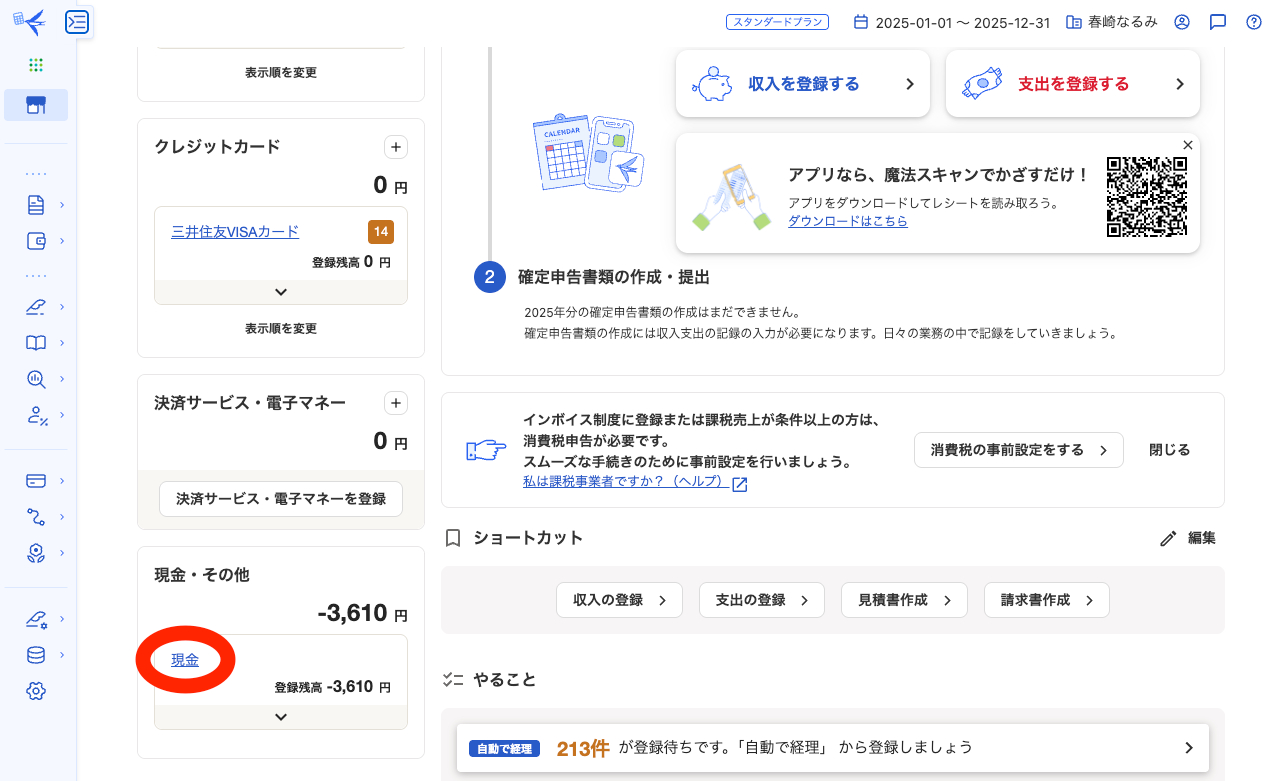The height and width of the screenshot is (781, 1278).
Task: Click the chat bubble icon in the header
Action: point(1217,21)
